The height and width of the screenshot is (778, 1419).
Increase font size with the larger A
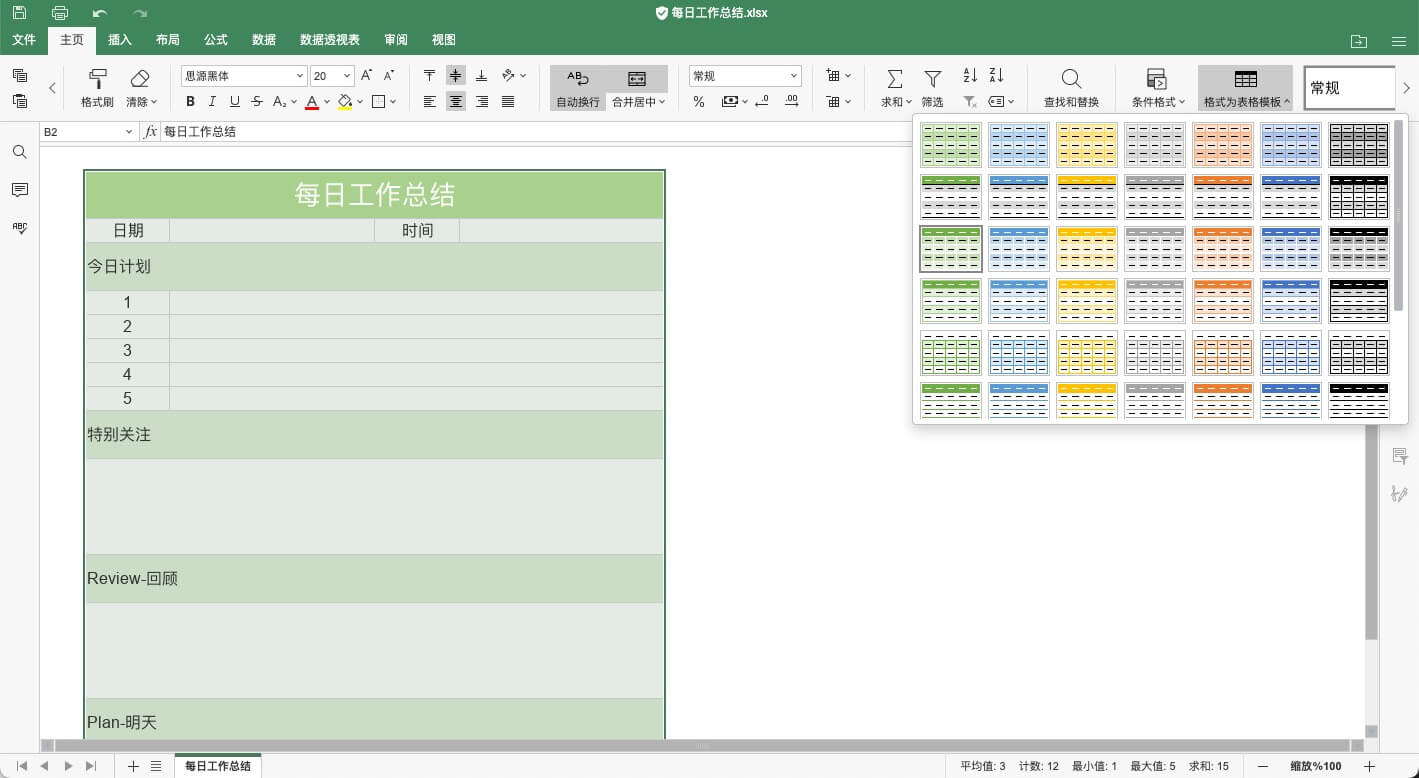(367, 76)
